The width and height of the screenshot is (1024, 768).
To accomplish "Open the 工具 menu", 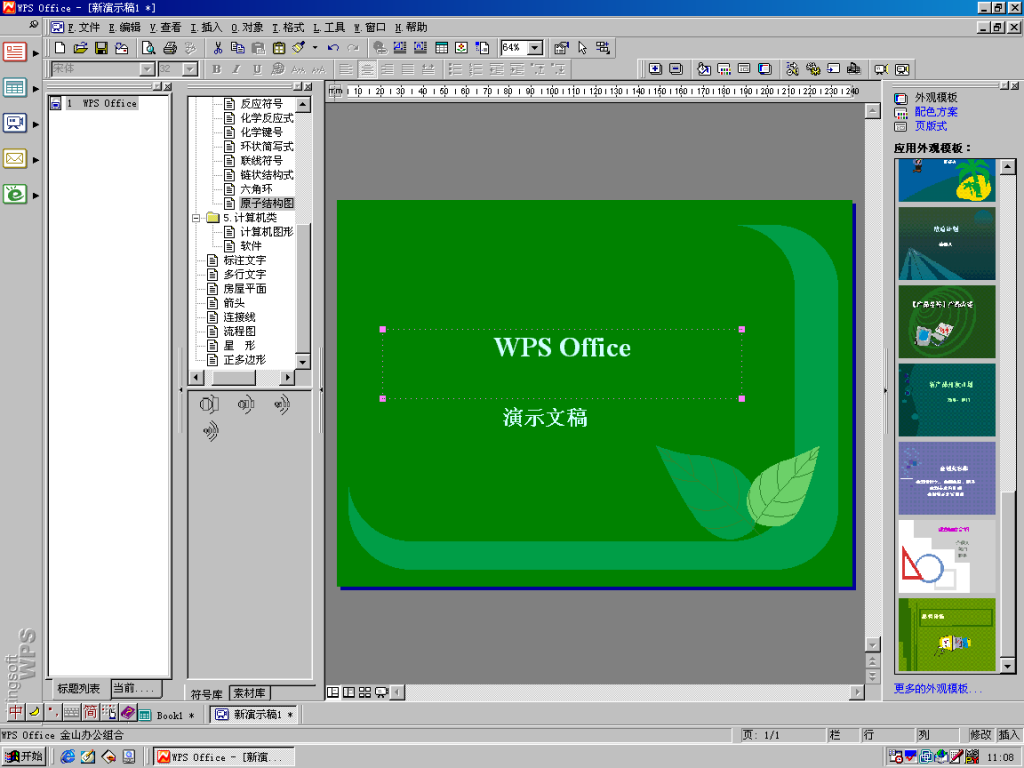I will (329, 27).
